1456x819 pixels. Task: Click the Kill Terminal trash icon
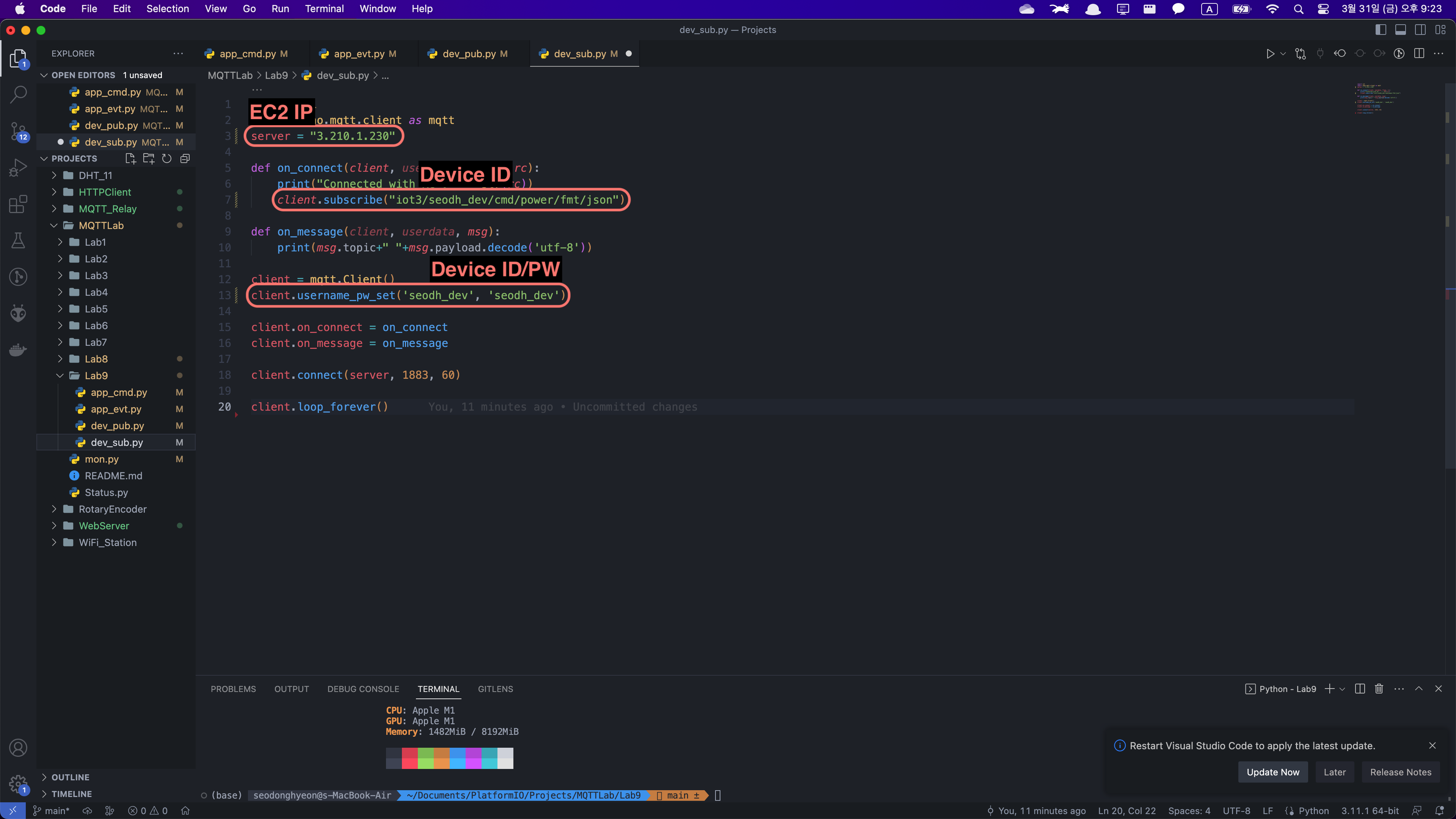click(1379, 689)
